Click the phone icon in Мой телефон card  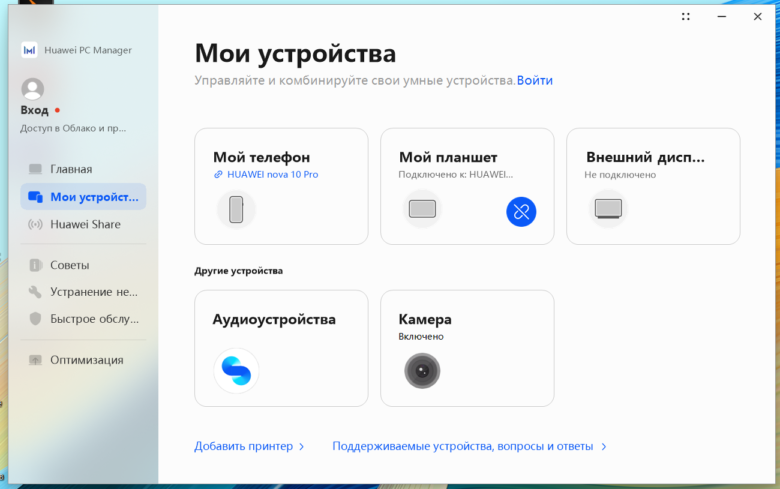click(236, 209)
